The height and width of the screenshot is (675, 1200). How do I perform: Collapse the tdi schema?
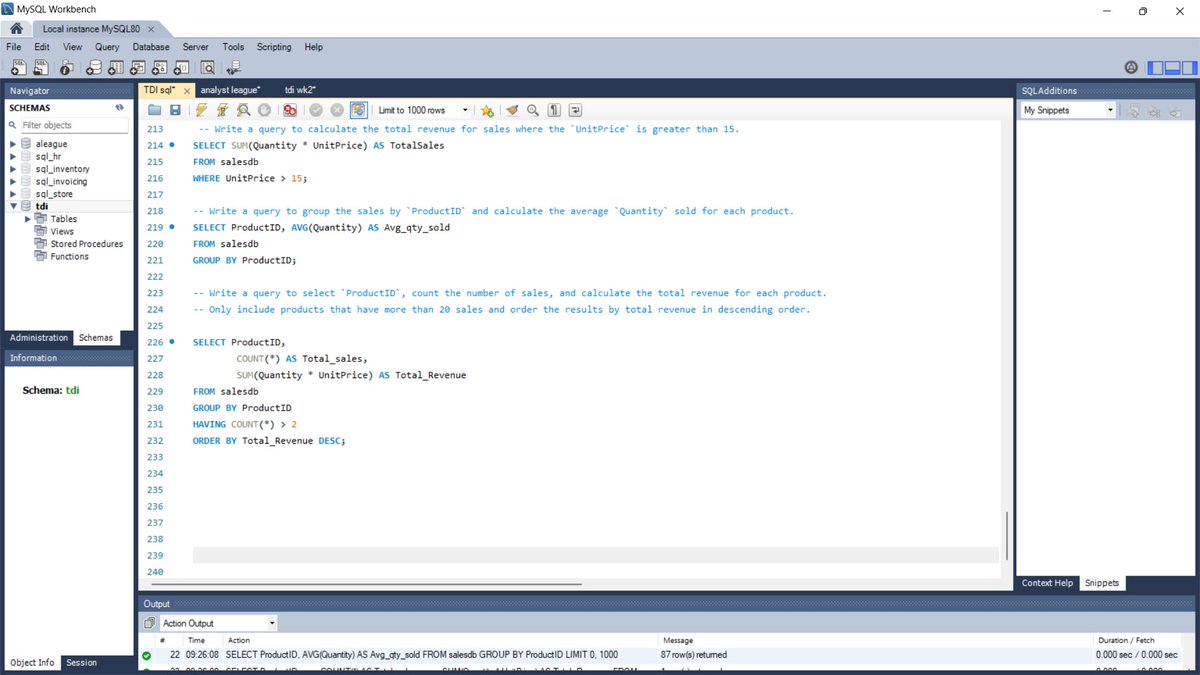13,207
